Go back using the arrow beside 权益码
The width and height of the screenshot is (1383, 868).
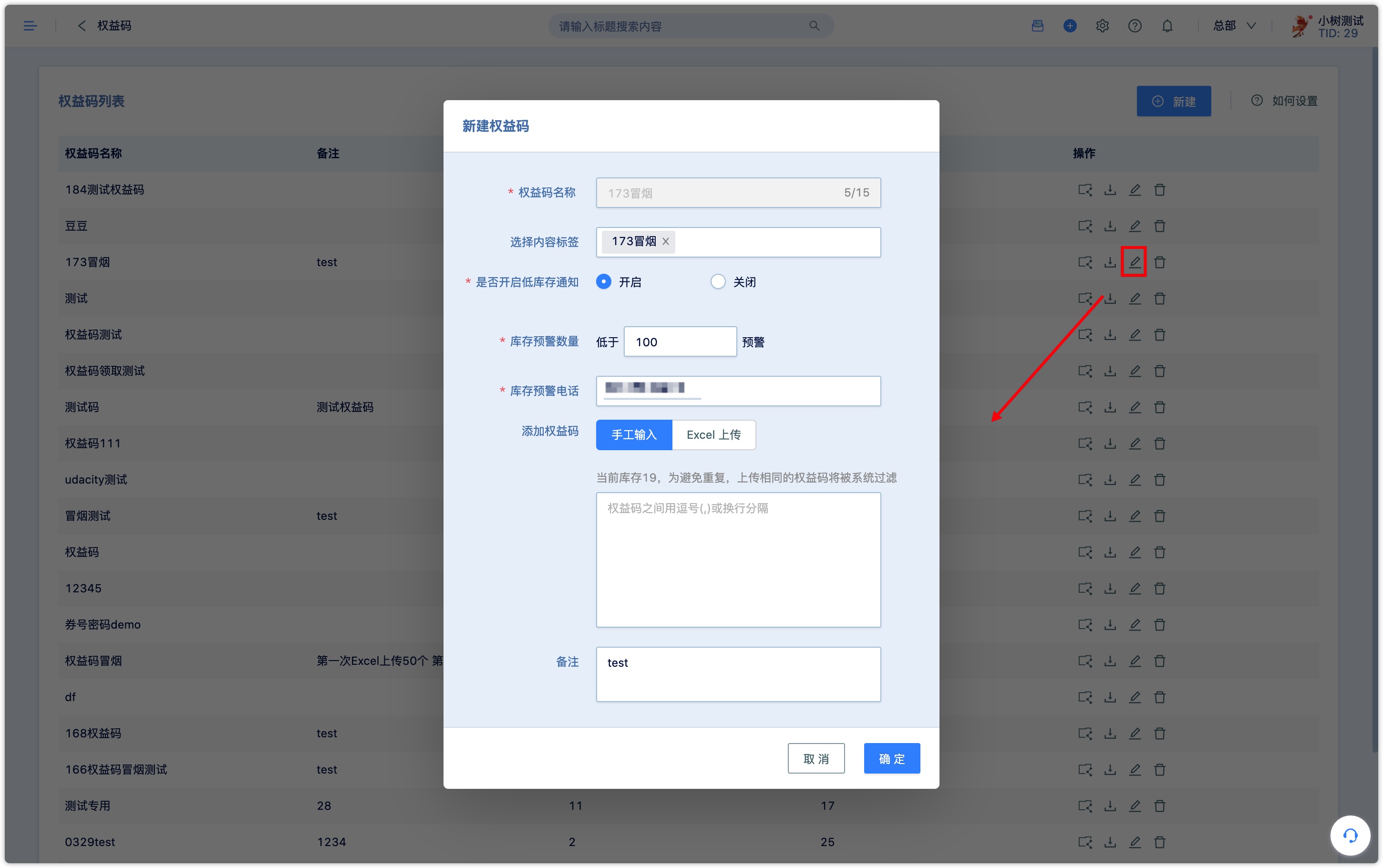82,26
